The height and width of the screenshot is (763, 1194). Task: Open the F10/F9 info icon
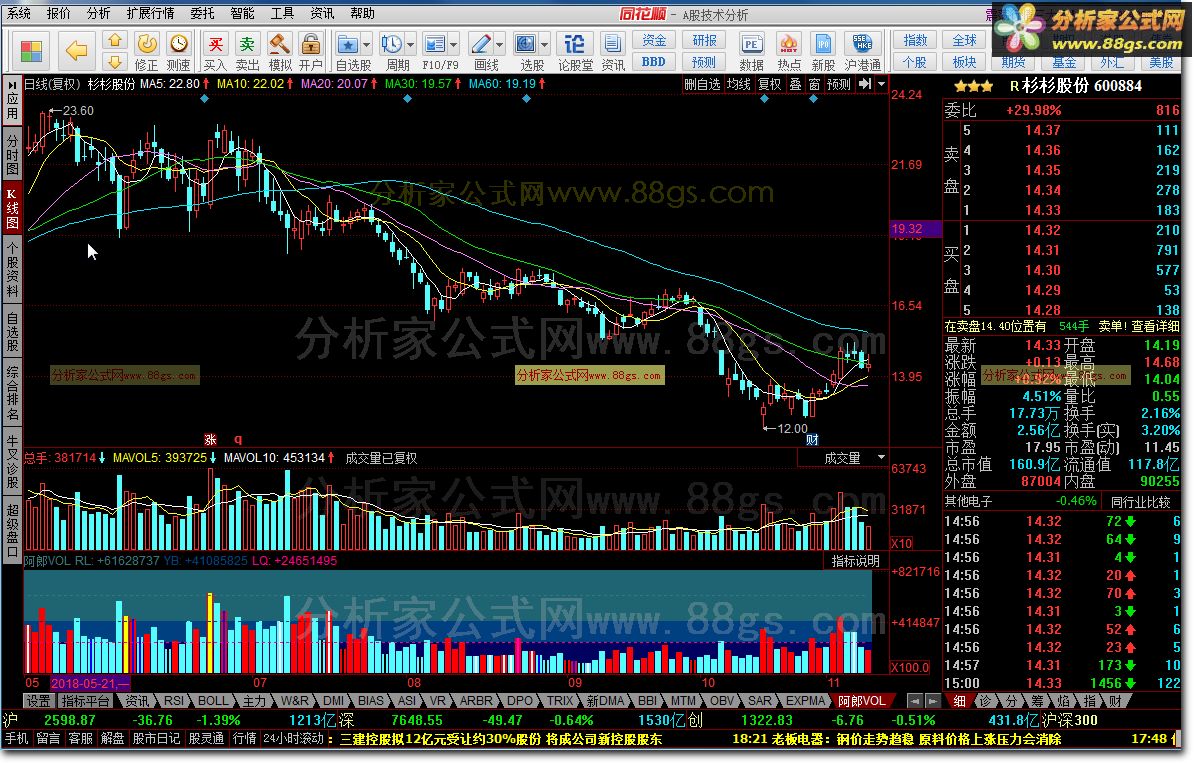click(435, 44)
